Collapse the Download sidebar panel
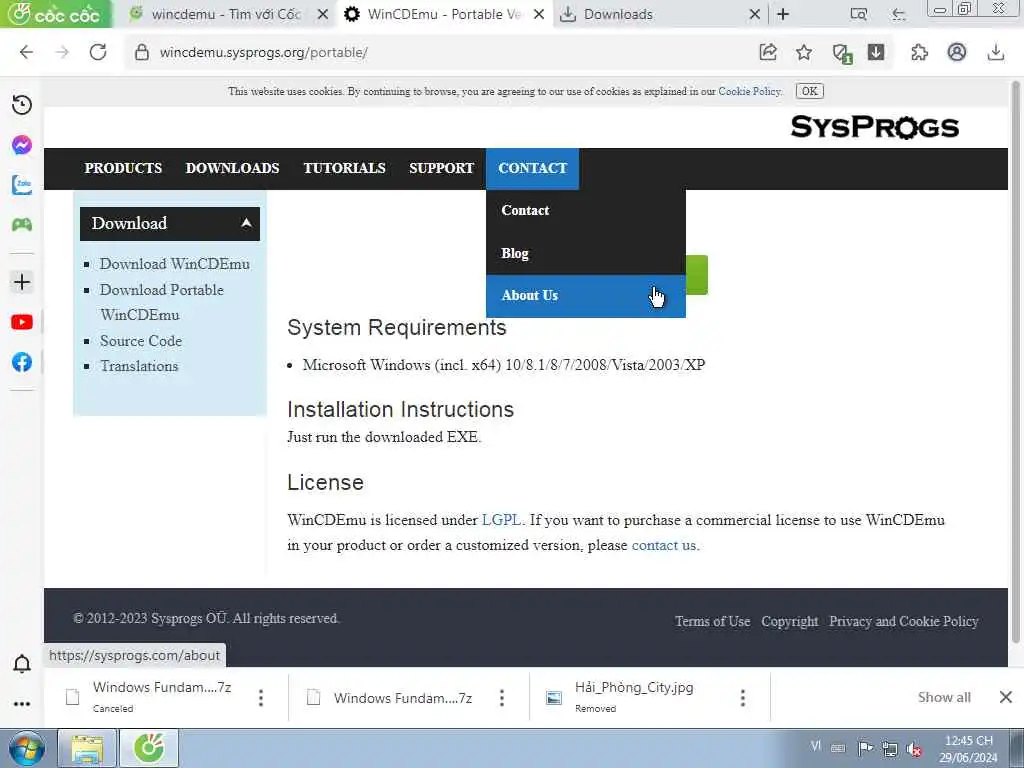 tap(246, 223)
